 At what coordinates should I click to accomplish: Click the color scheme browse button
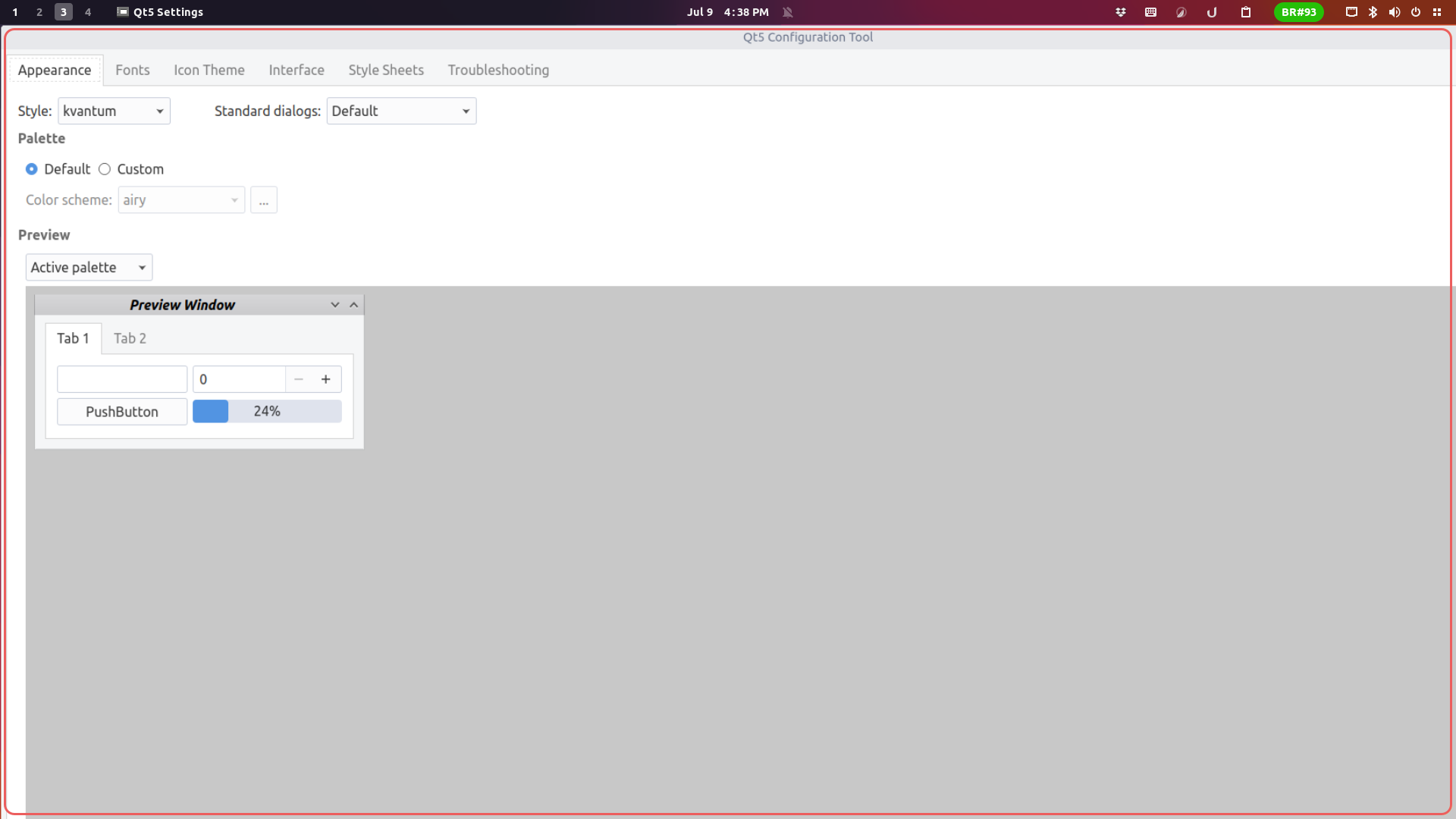pyautogui.click(x=264, y=199)
